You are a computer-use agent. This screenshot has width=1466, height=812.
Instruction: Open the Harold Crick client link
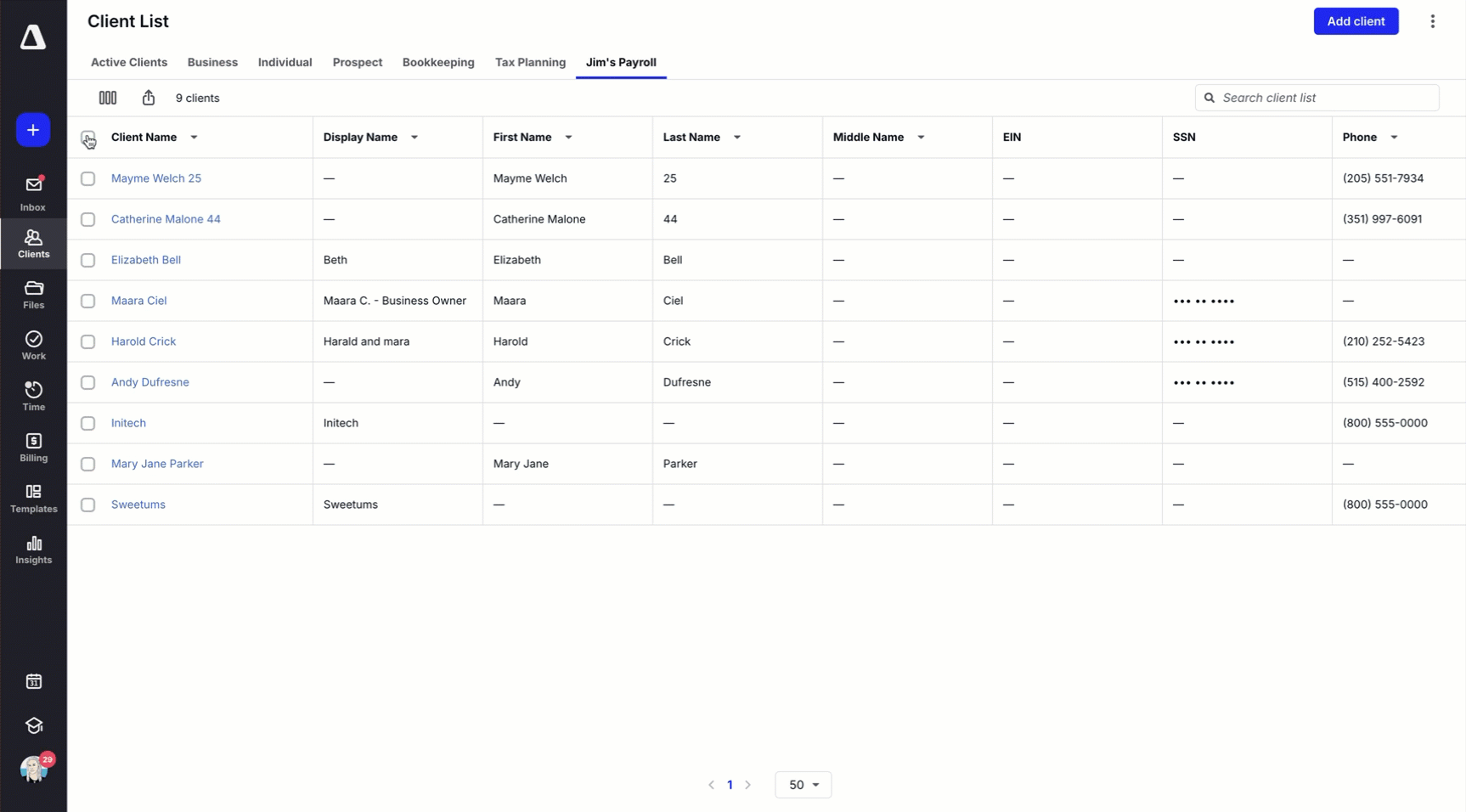click(144, 341)
